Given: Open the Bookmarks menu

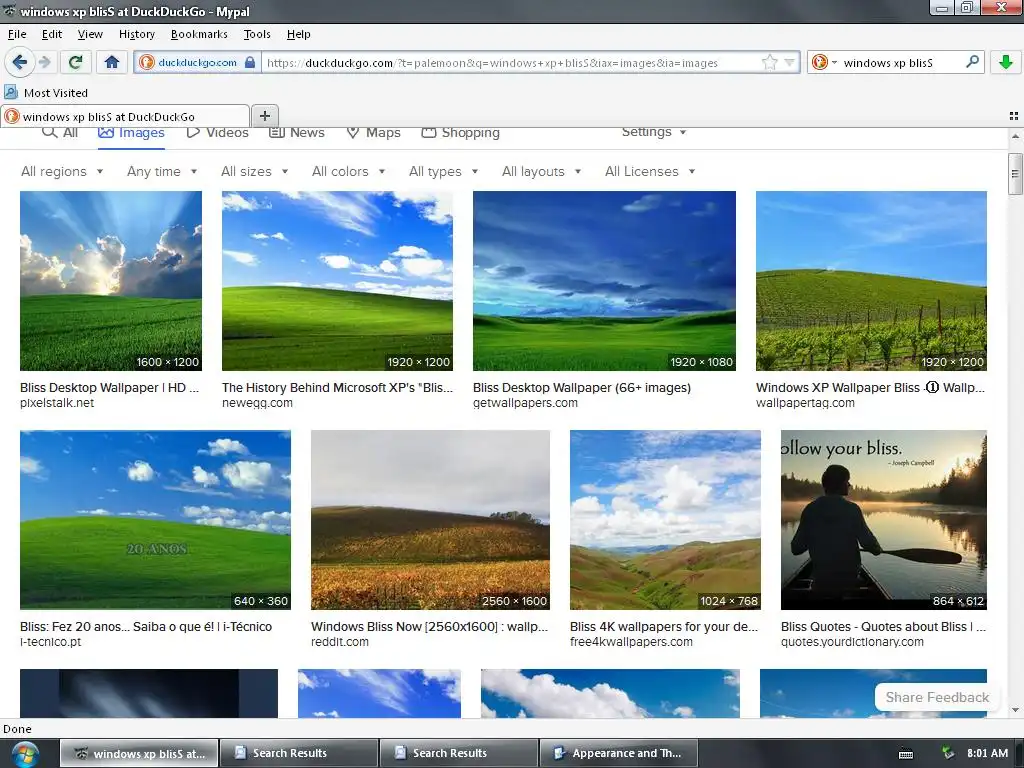Looking at the screenshot, I should coord(199,34).
